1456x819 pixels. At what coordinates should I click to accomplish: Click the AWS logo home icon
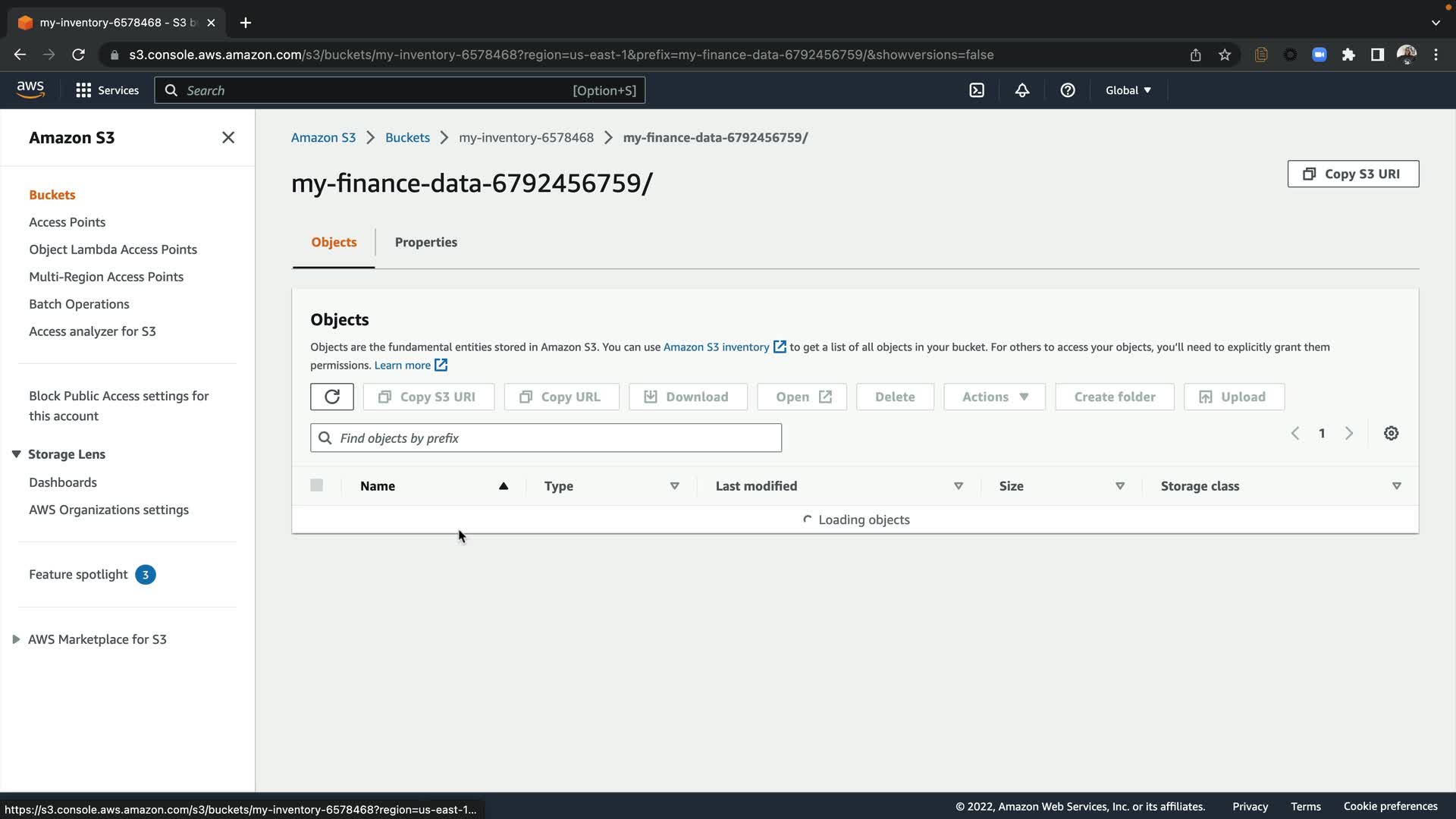click(30, 89)
